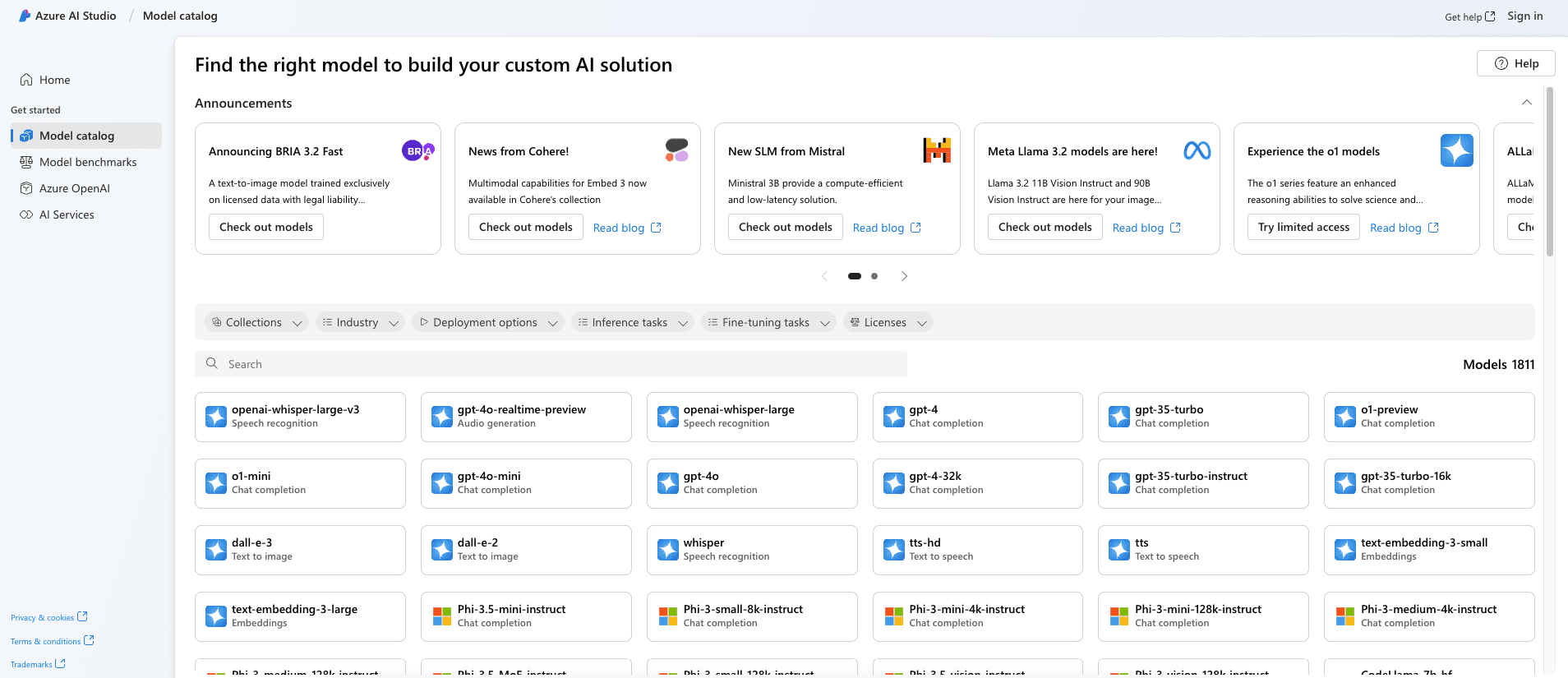This screenshot has width=1568, height=678.
Task: Click Sign in
Action: tap(1525, 16)
